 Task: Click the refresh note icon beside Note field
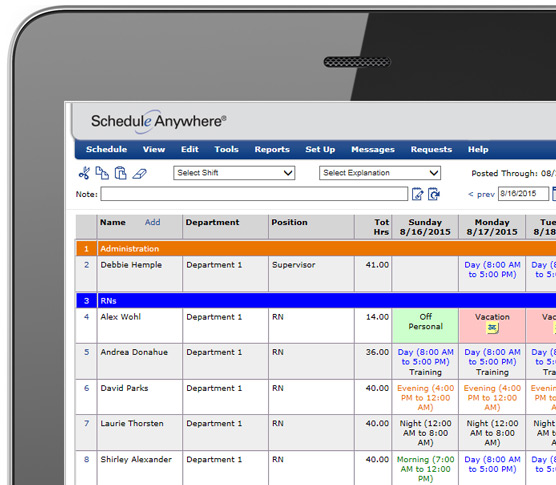coord(434,194)
